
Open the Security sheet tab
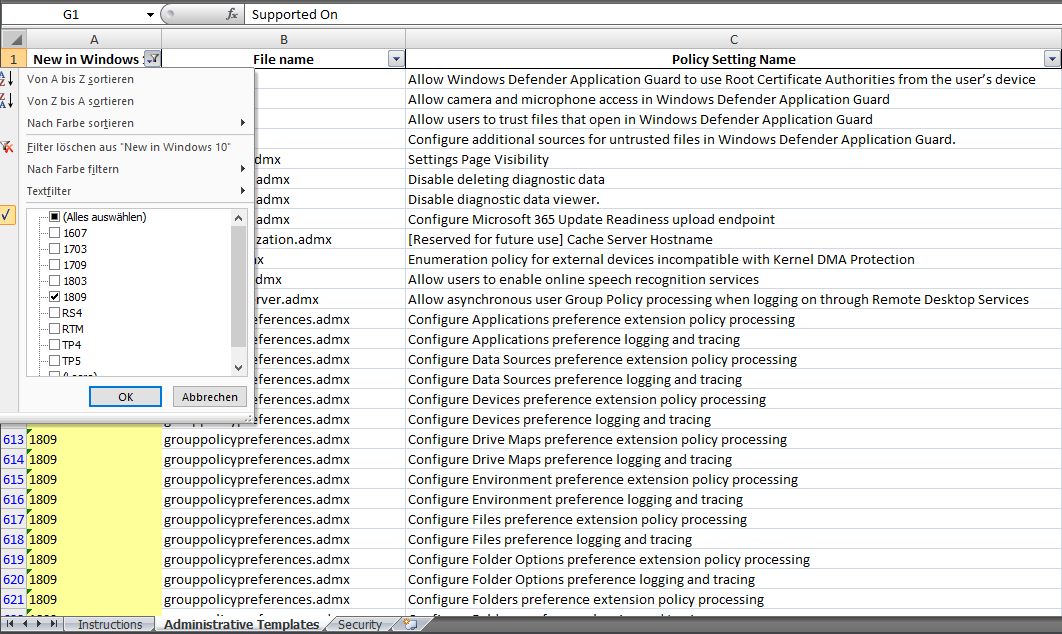tap(360, 624)
